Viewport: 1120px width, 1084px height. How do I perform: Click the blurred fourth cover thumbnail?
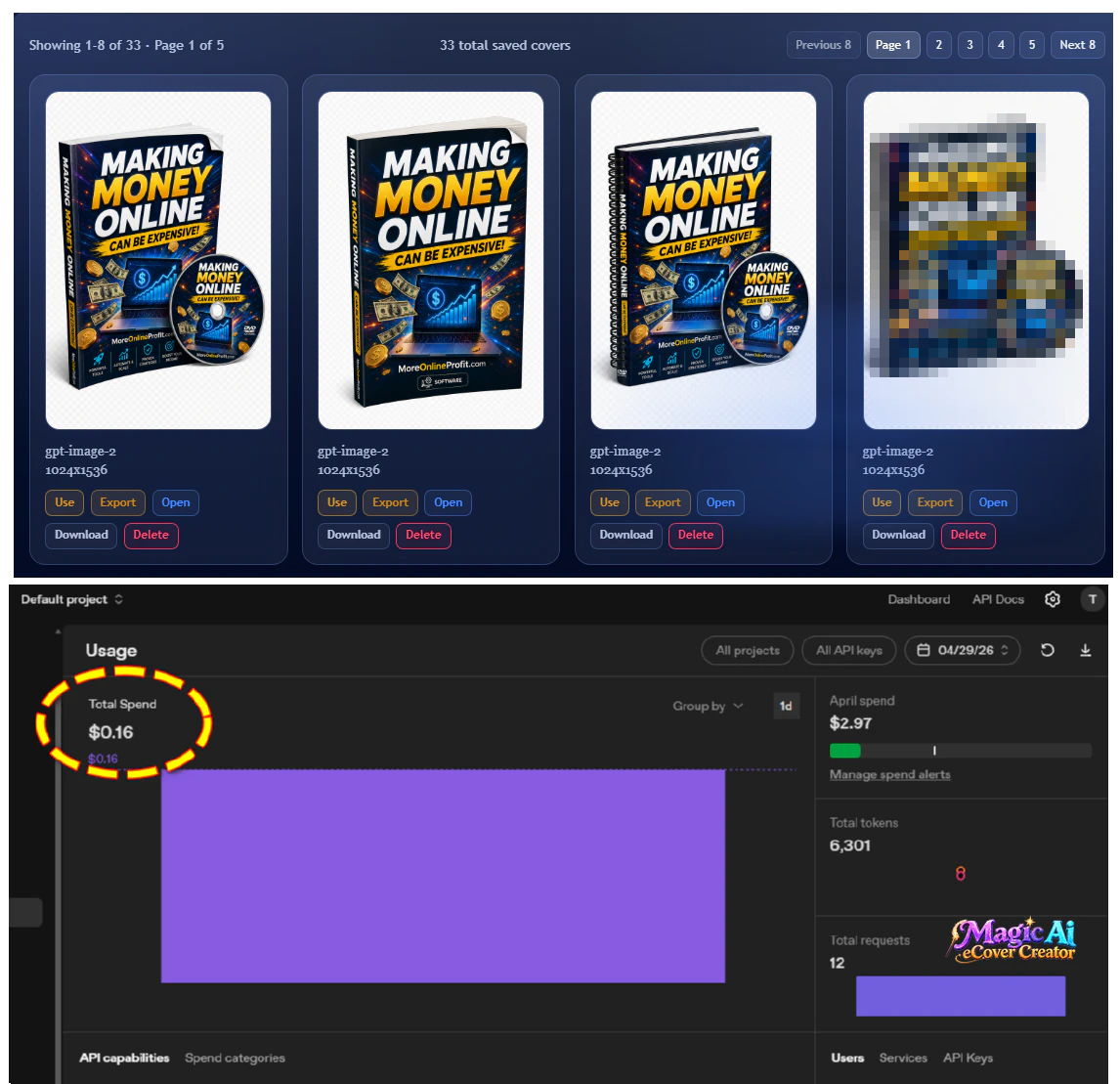click(975, 260)
